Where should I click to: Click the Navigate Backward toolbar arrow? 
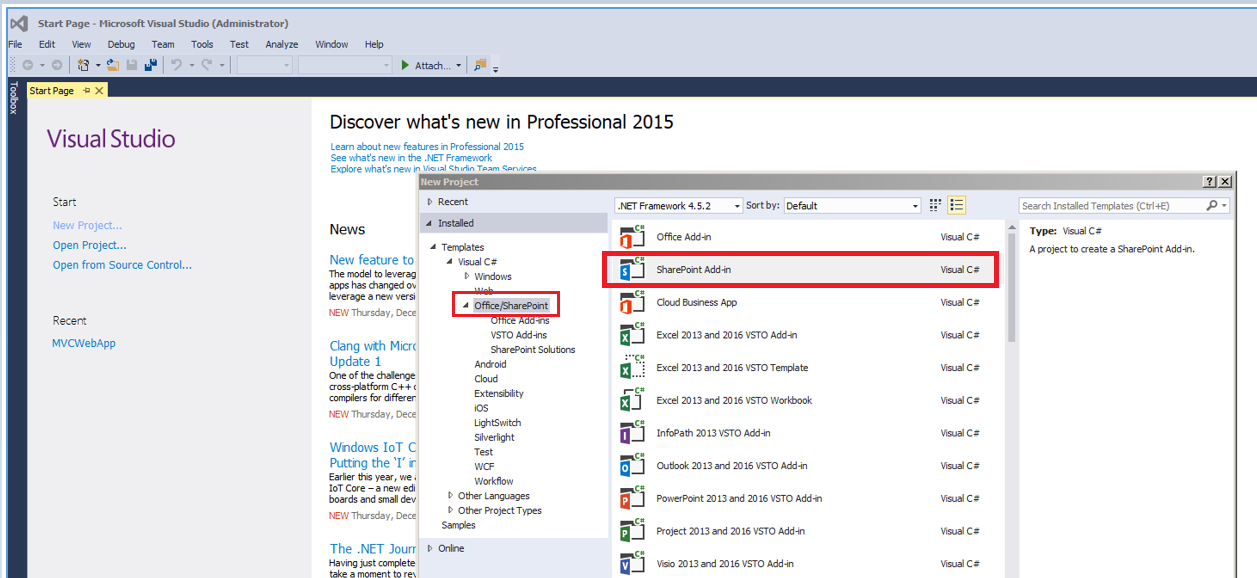[x=28, y=65]
